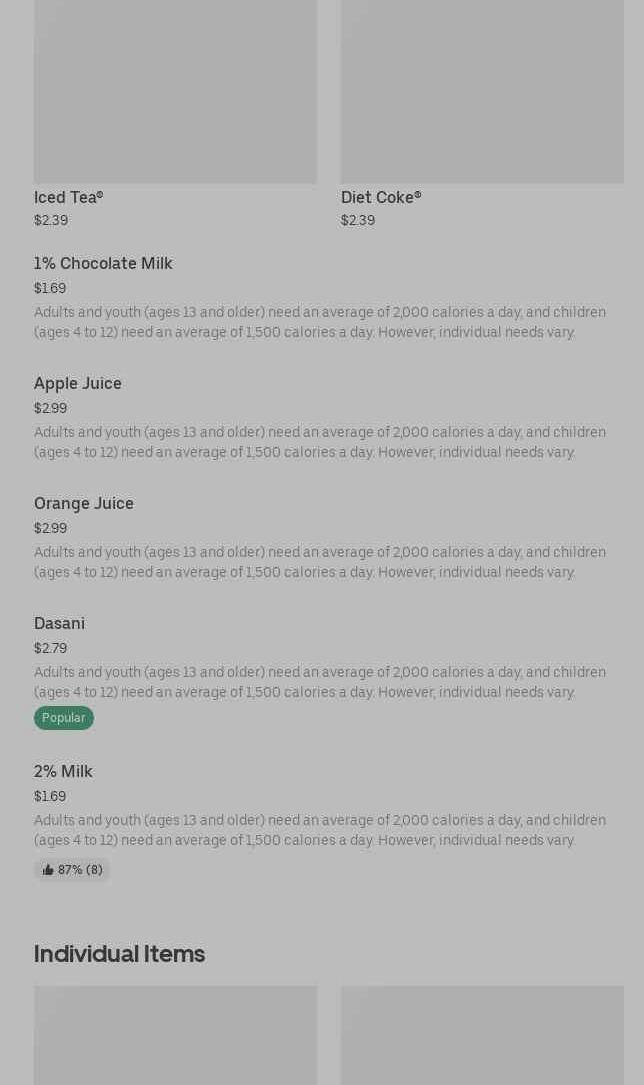Pick the Orange Juice menu item
The width and height of the screenshot is (644, 1085).
pyautogui.click(x=84, y=504)
